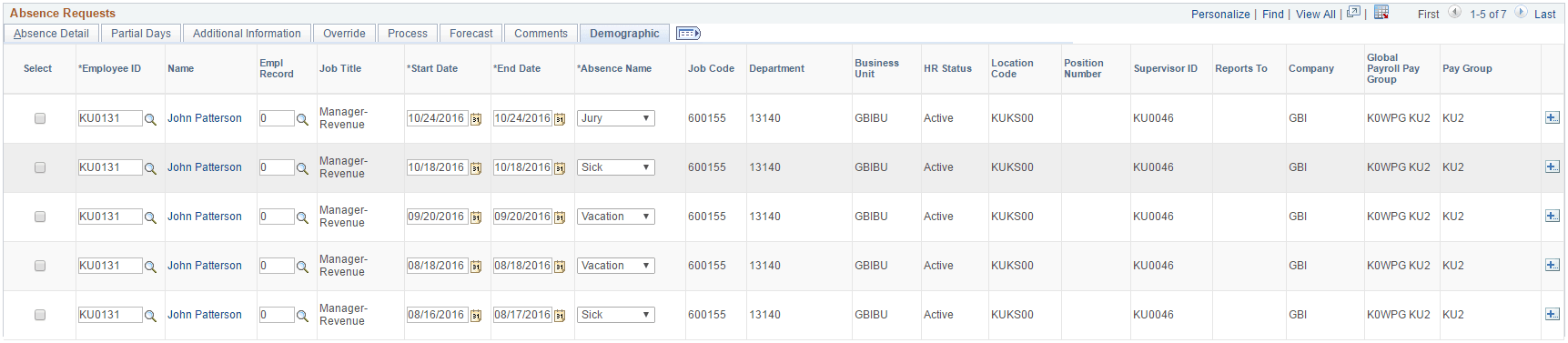Click Job Code 600155 in the 09/20/2016 row
The height and width of the screenshot is (343, 1568).
point(707,217)
